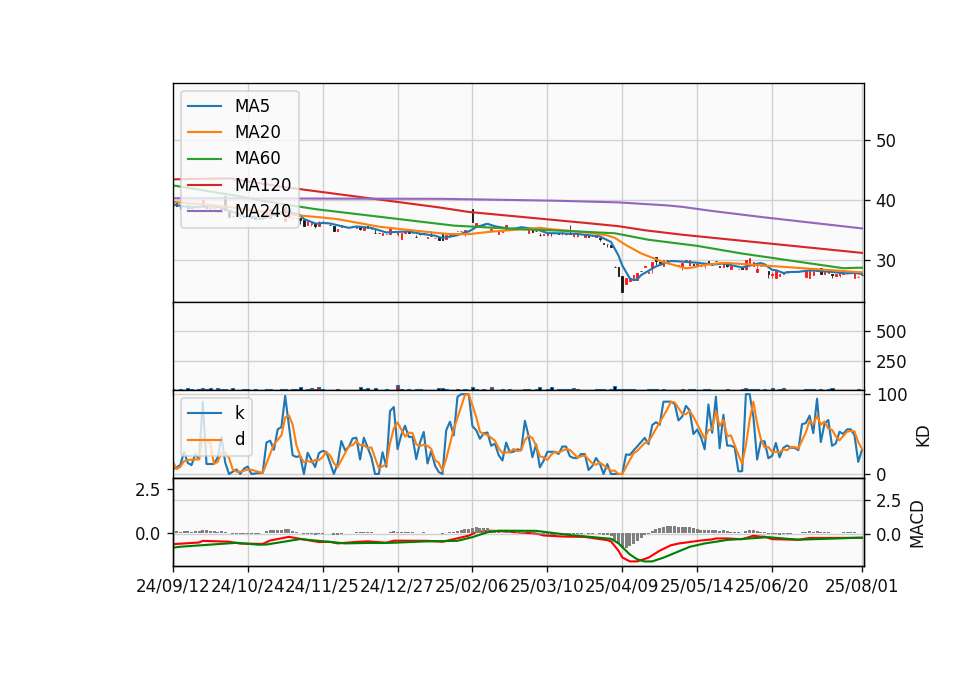Click the 24/11/25 date tick label
This screenshot has width=960, height=690.
pos(323,586)
